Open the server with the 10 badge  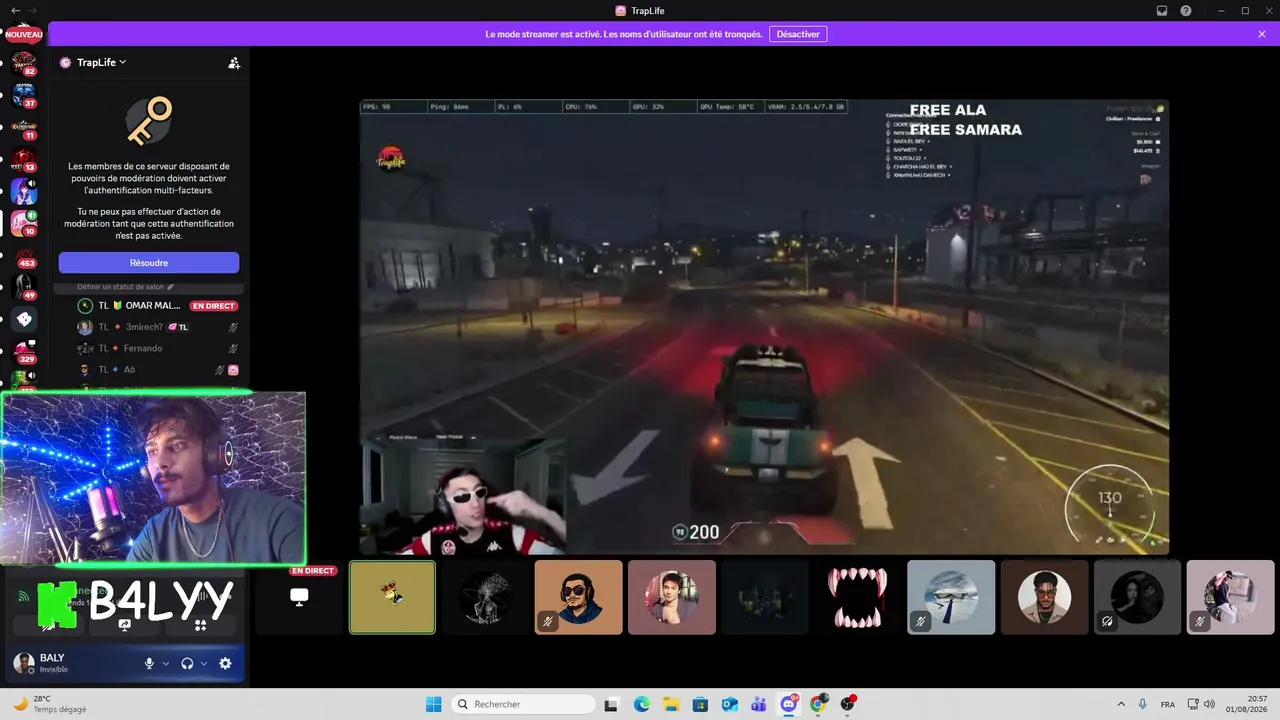click(x=23, y=224)
